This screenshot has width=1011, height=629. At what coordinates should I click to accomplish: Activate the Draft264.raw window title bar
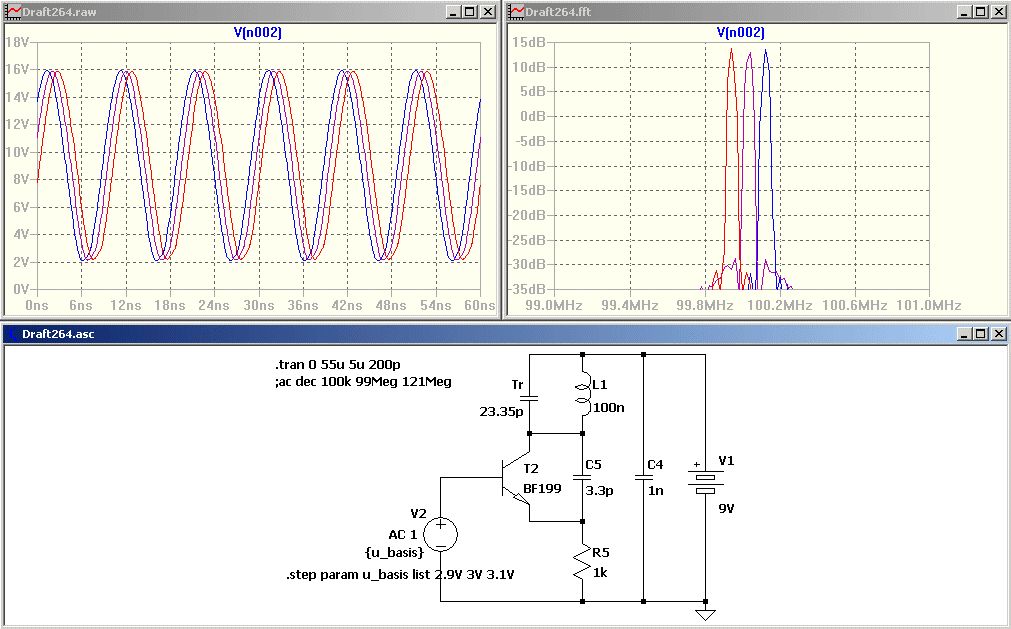pos(251,12)
